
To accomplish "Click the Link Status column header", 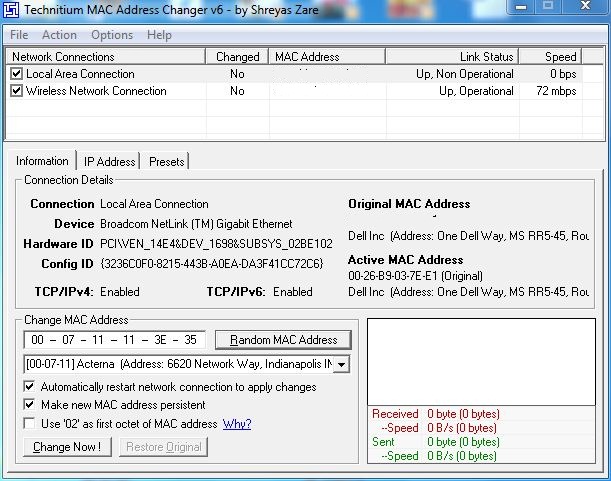I will 452,57.
